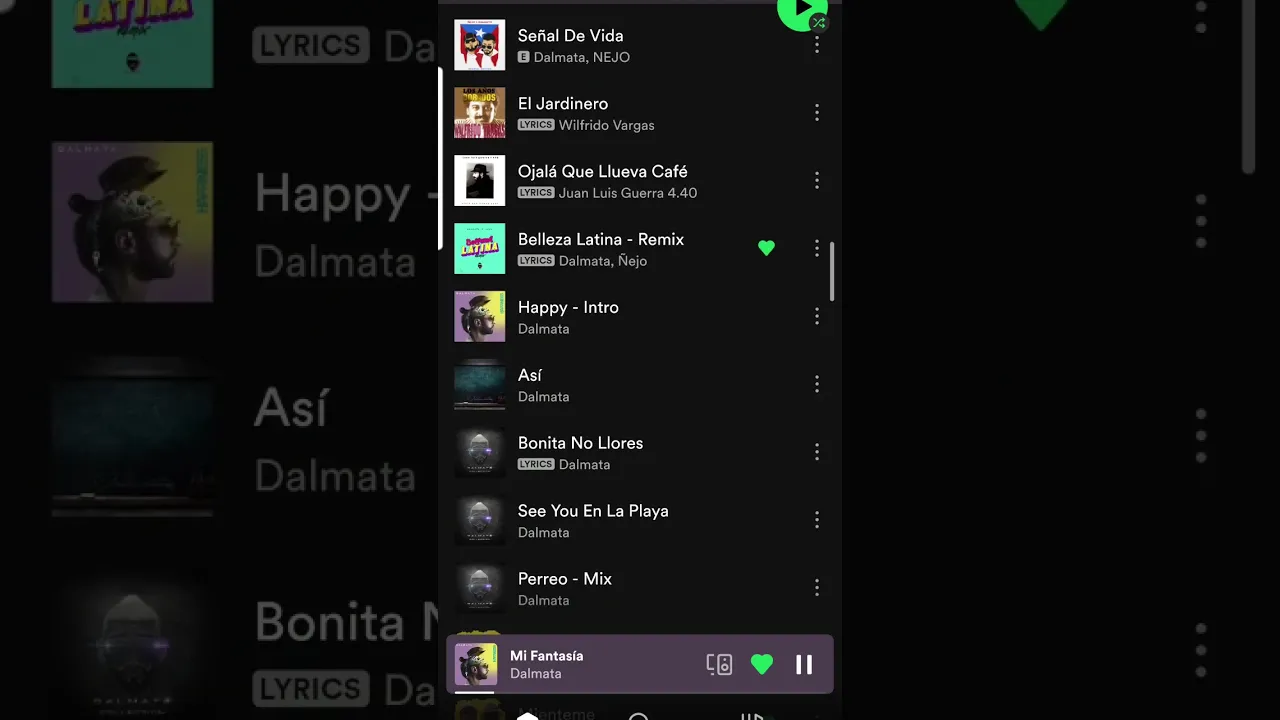Open three-dot menu for Así
This screenshot has width=1280, height=720.
click(x=817, y=384)
